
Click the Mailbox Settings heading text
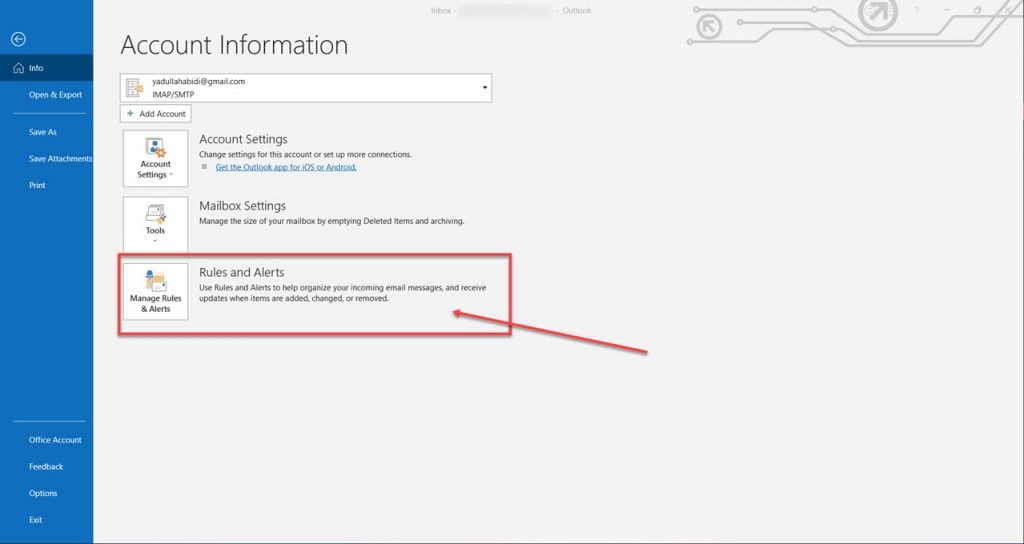[x=242, y=206]
